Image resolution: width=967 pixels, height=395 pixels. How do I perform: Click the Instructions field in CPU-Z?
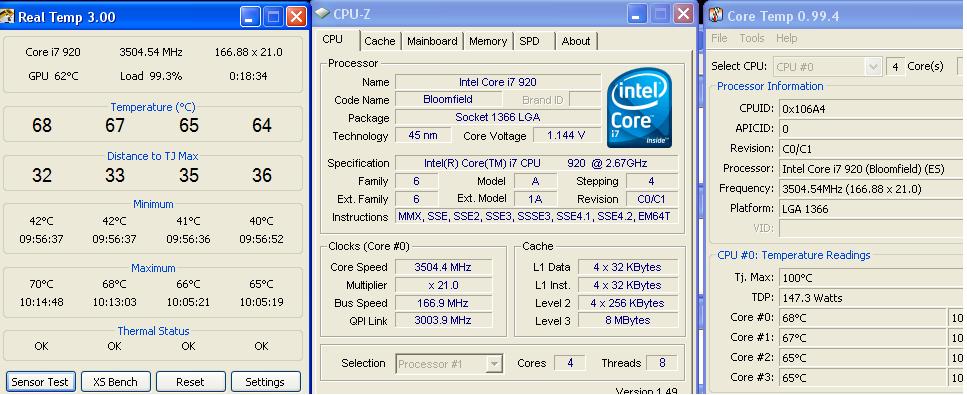click(x=536, y=217)
